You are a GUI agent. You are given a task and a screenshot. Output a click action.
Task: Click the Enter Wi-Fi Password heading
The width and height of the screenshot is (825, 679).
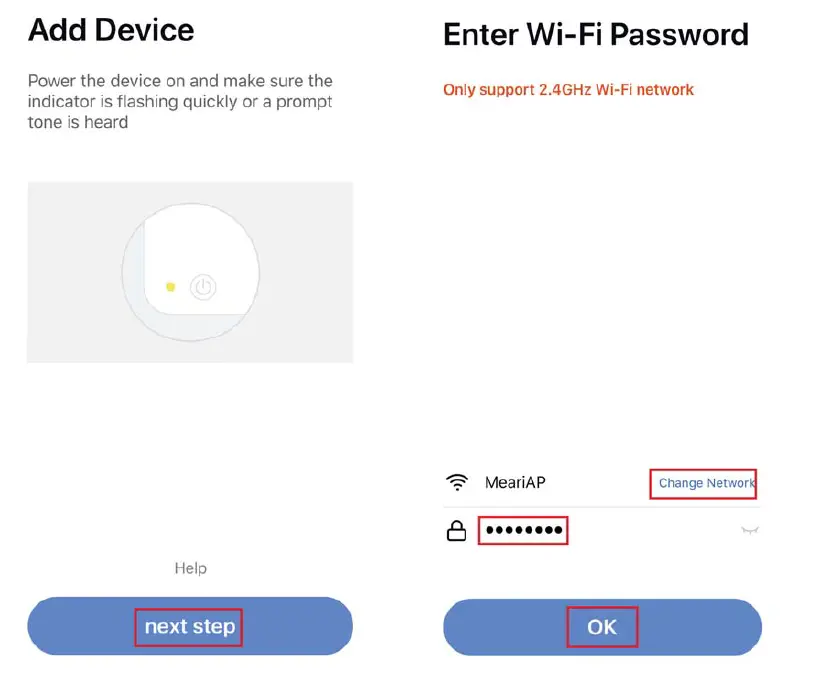pyautogui.click(x=595, y=35)
